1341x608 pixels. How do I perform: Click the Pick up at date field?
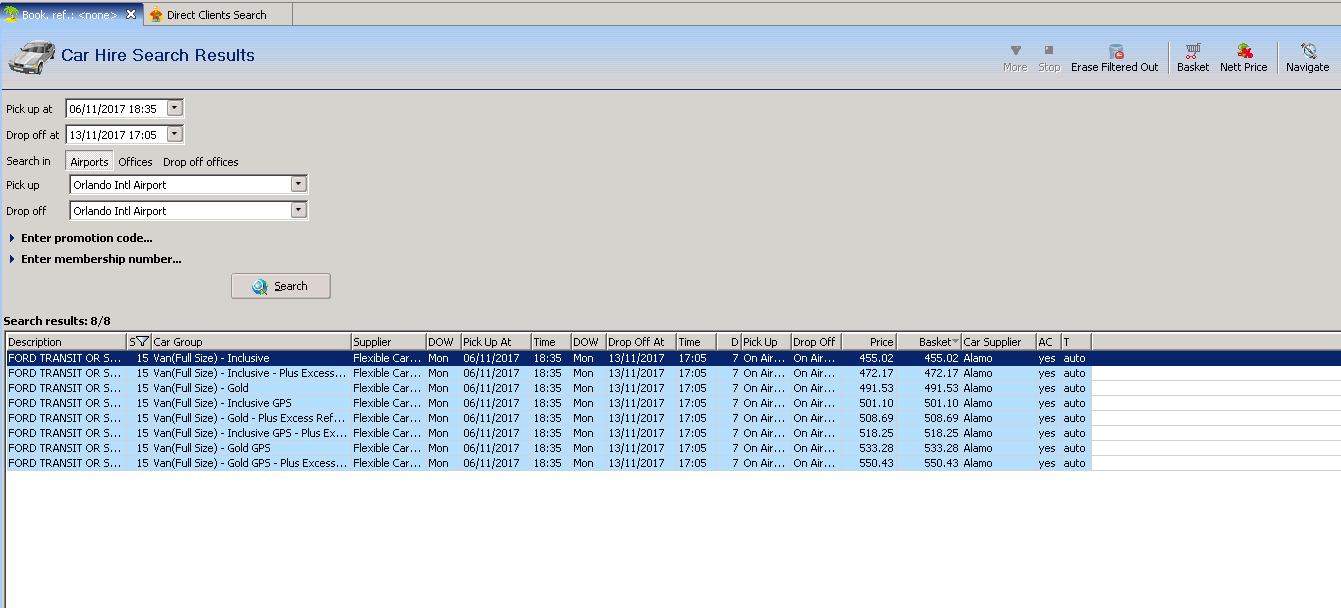(x=116, y=108)
